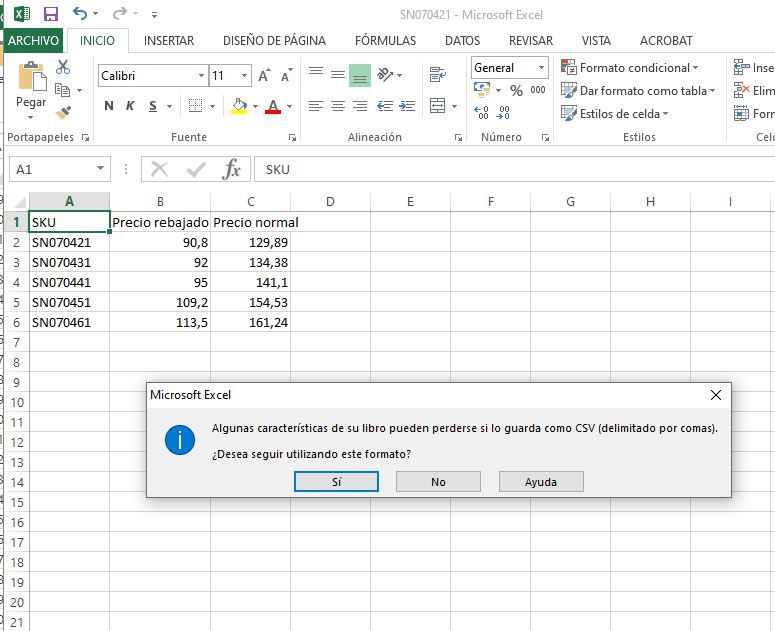Toggle bold N formatting
The height and width of the screenshot is (631, 775).
click(109, 106)
